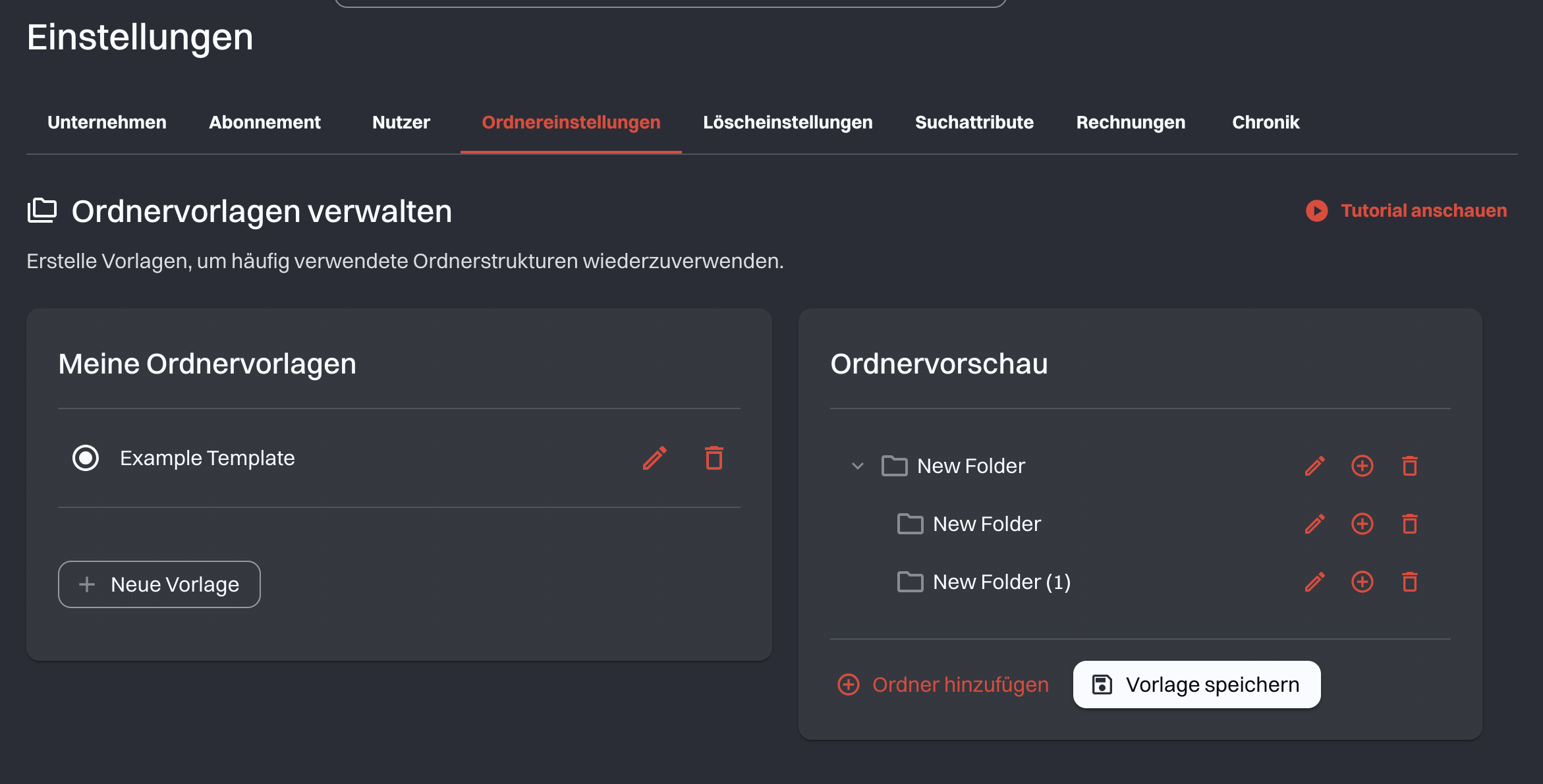Click Ordner hinzufügen link
The width and height of the screenshot is (1543, 784).
943,685
